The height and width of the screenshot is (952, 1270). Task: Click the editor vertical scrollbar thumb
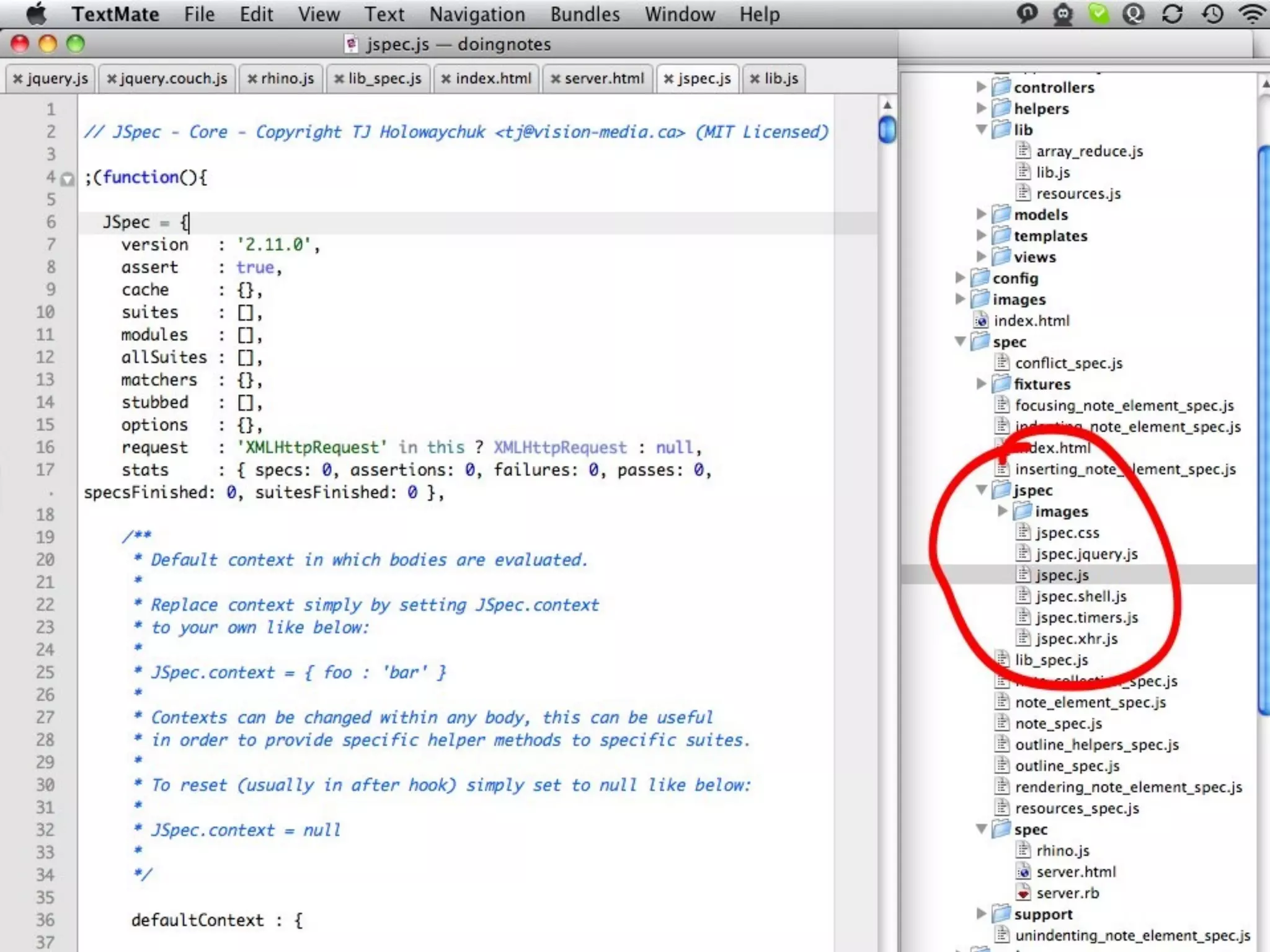(x=887, y=130)
